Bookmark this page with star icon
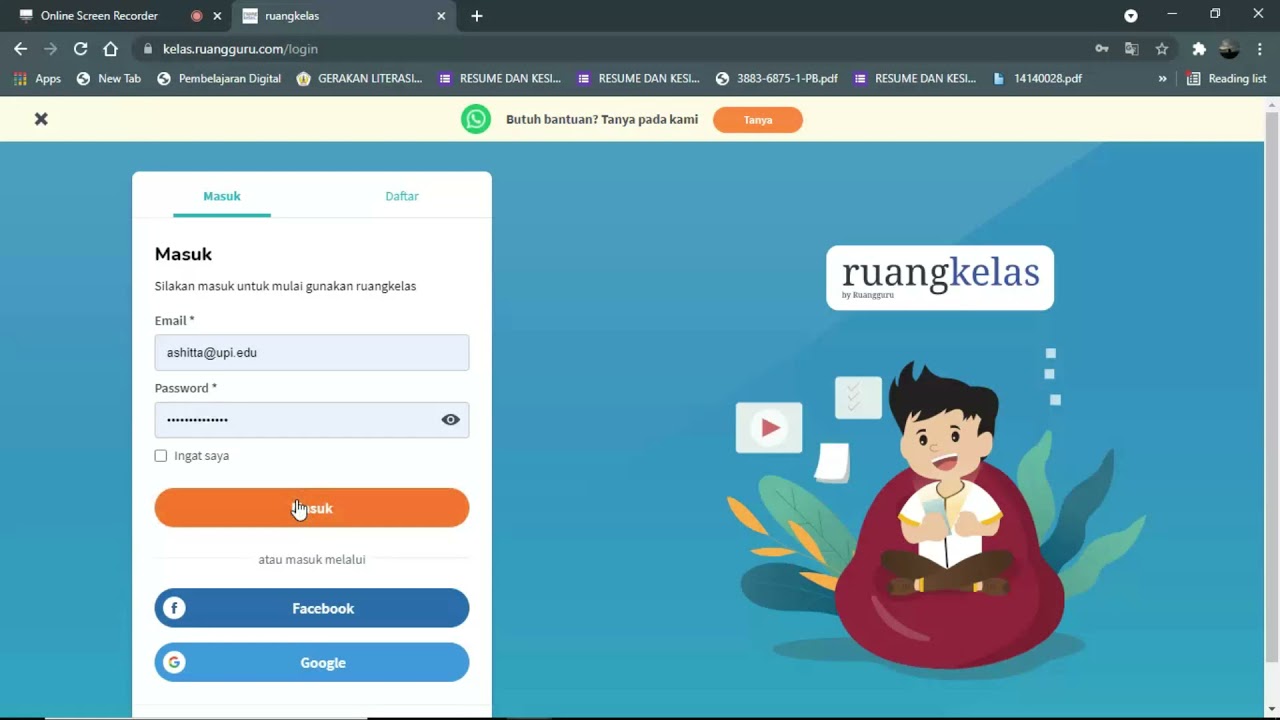This screenshot has width=1280, height=720. pyautogui.click(x=1162, y=49)
